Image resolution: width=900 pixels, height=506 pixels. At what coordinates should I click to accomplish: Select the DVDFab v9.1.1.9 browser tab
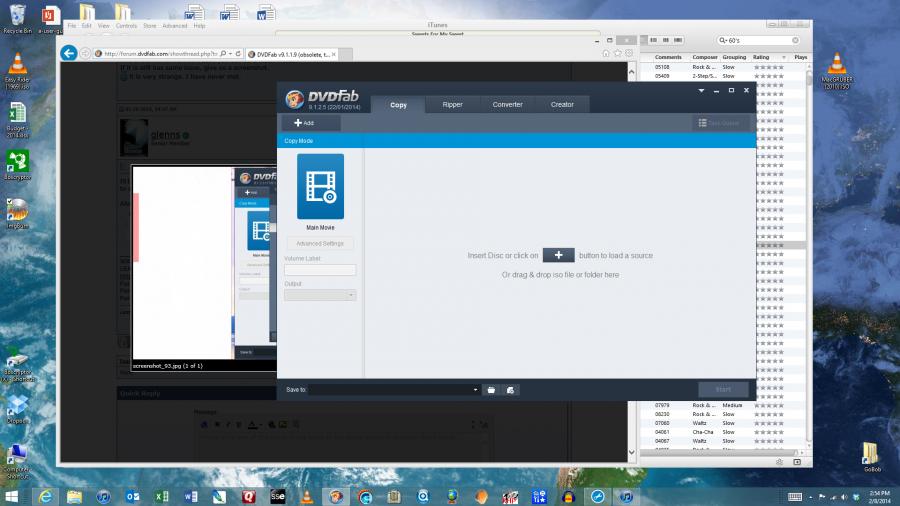(x=291, y=55)
